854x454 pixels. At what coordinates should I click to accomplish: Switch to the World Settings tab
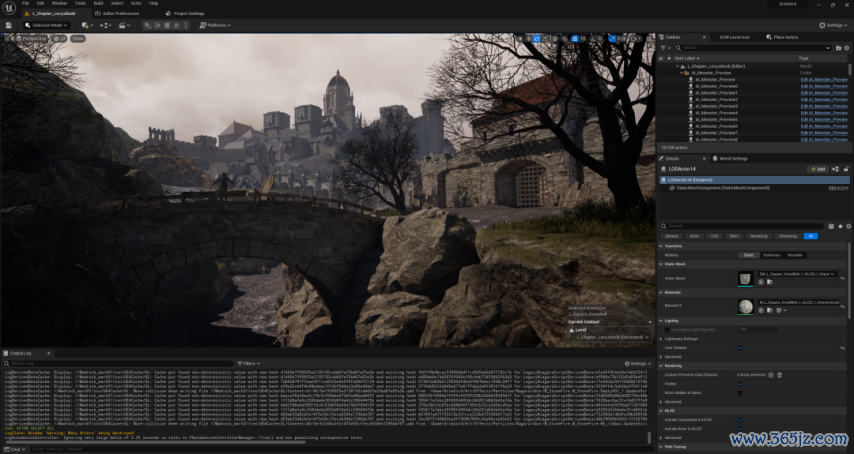(732, 158)
